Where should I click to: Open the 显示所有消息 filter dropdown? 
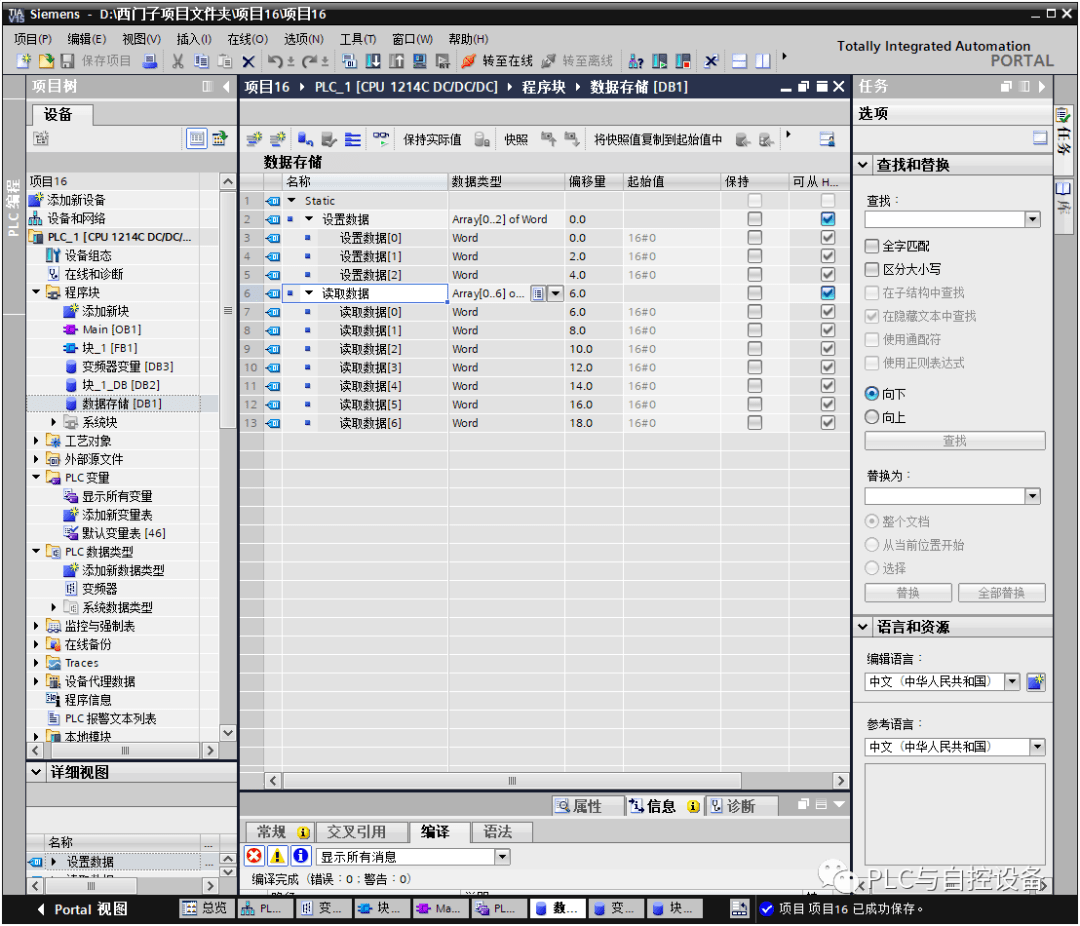point(503,858)
